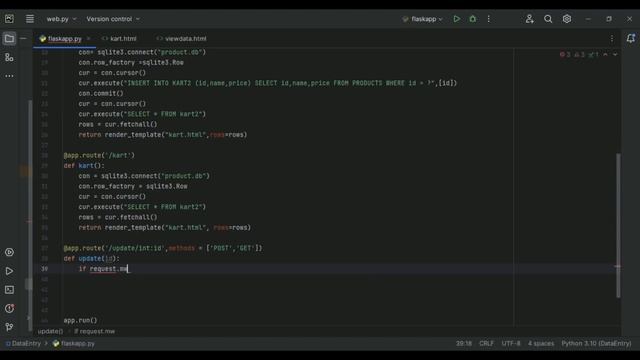Click the 'def update(id):' line
Viewport: 640px width, 360px height.
tap(91, 258)
